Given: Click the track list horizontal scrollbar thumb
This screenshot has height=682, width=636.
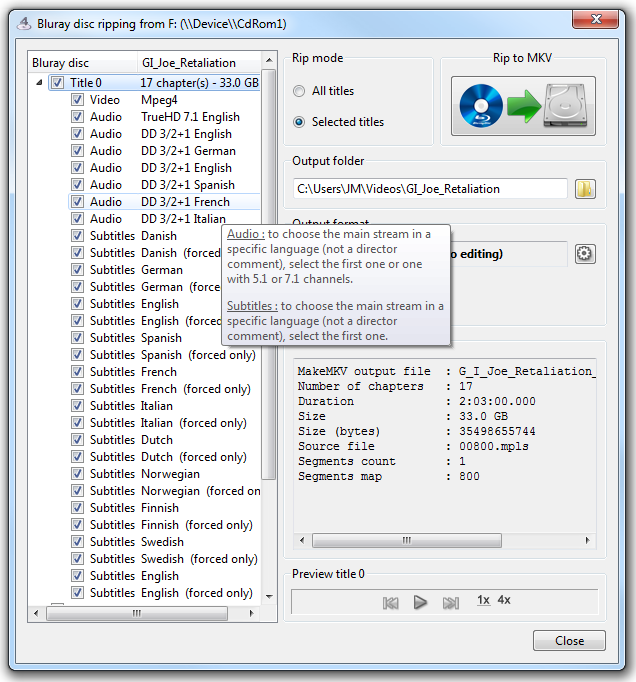Looking at the screenshot, I should tap(137, 613).
